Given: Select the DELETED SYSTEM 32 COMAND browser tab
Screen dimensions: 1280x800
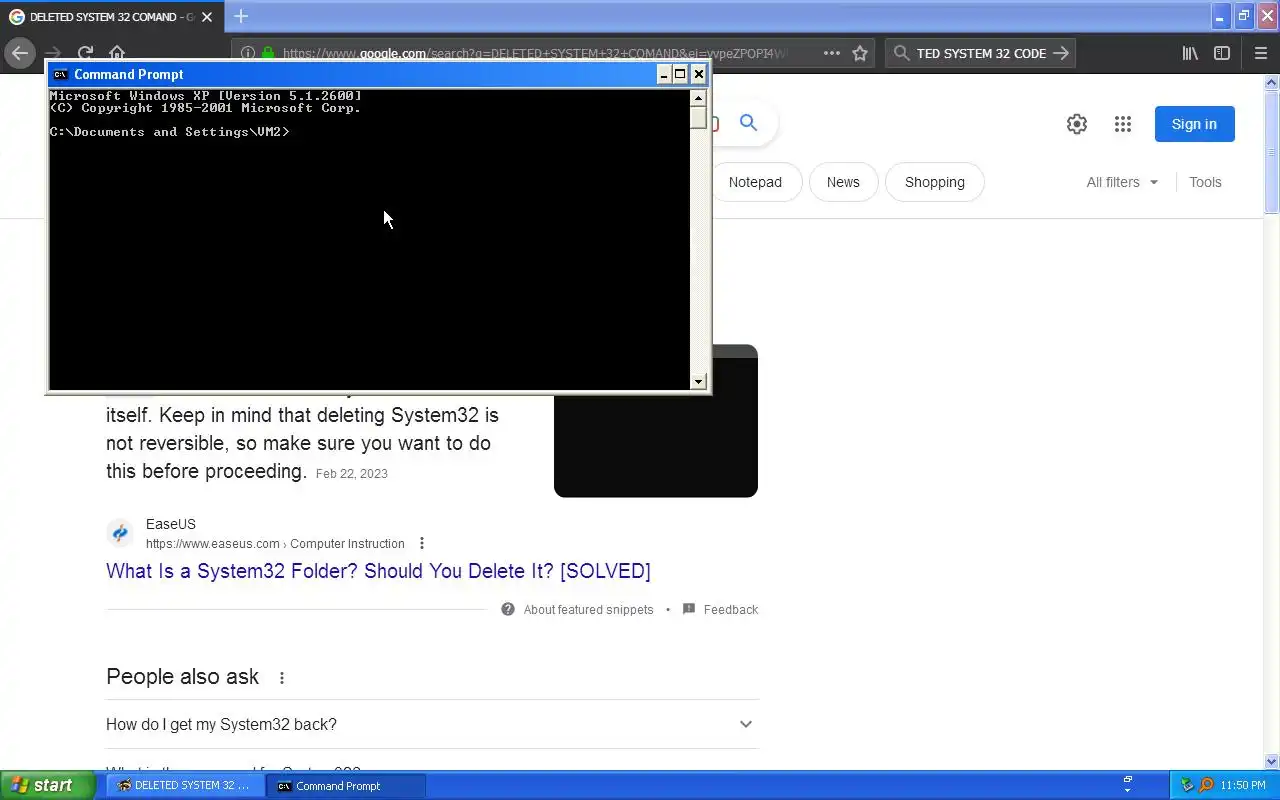Looking at the screenshot, I should tap(112, 17).
